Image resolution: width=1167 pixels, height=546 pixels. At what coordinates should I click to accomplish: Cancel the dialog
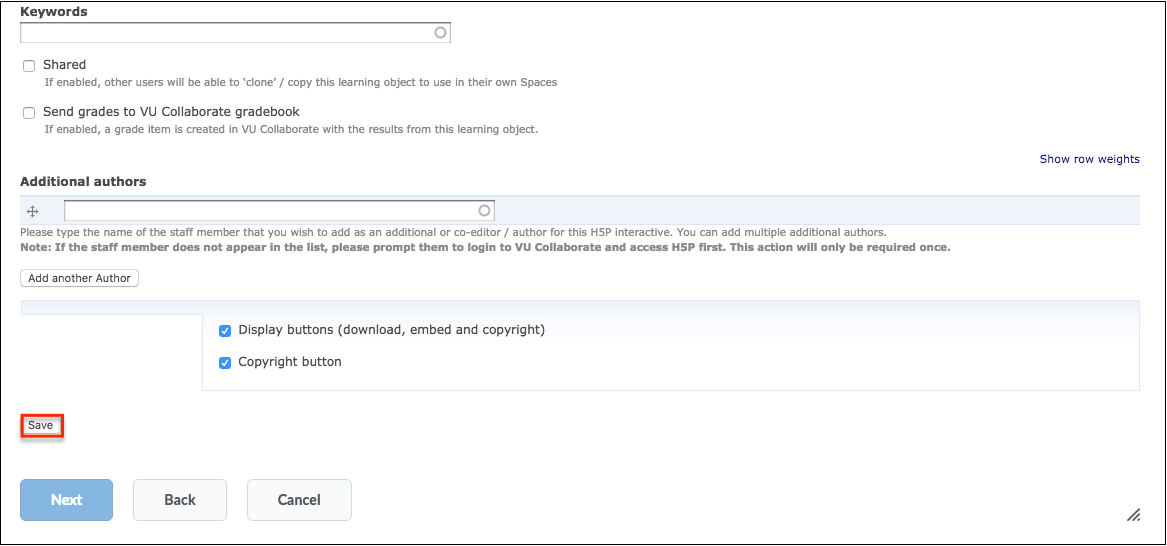coord(299,500)
